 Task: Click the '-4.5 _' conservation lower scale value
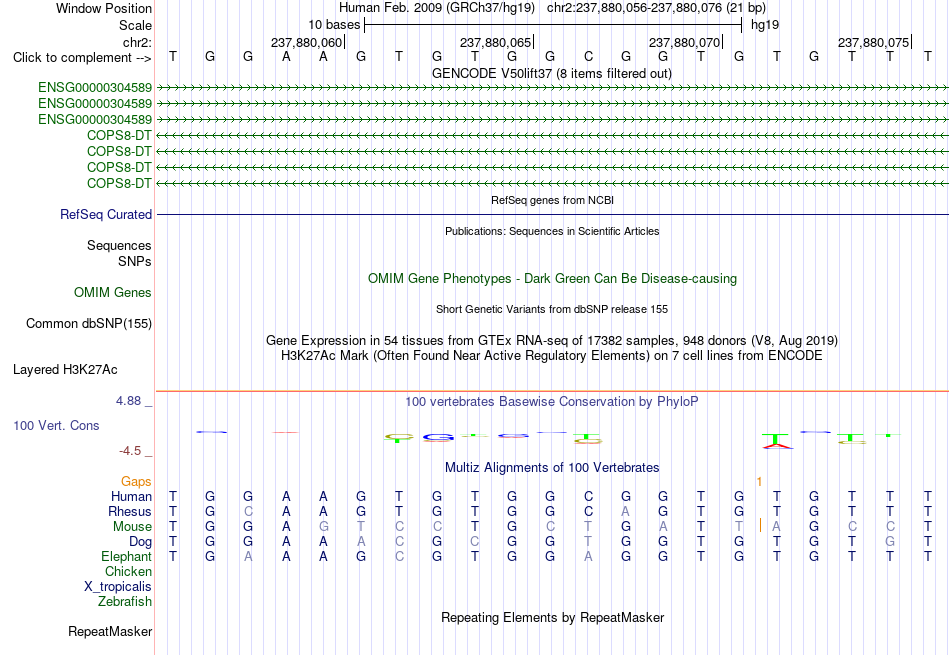coord(135,451)
